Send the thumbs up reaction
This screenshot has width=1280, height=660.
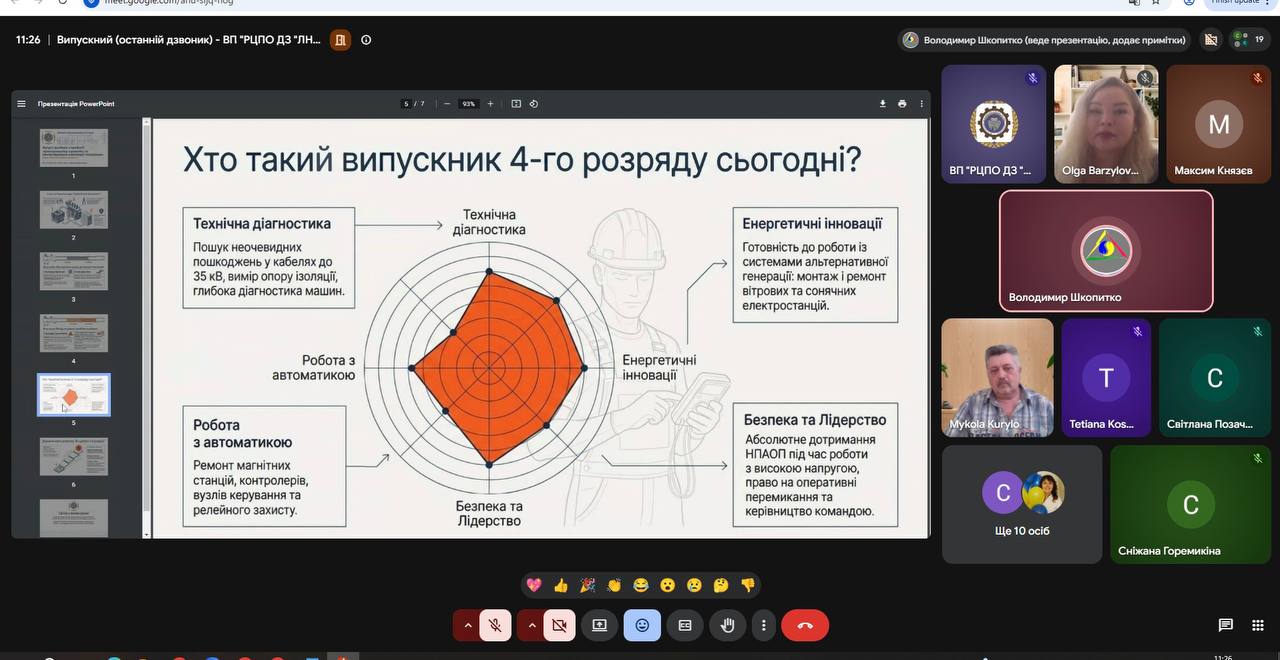click(x=561, y=585)
